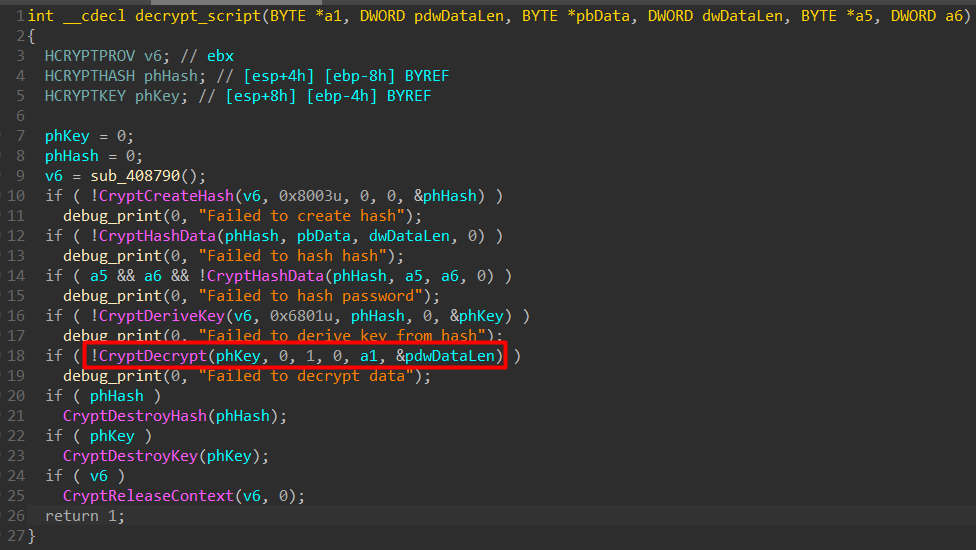Click CryptHashData on line 14
This screenshot has width=976, height=550.
265,276
